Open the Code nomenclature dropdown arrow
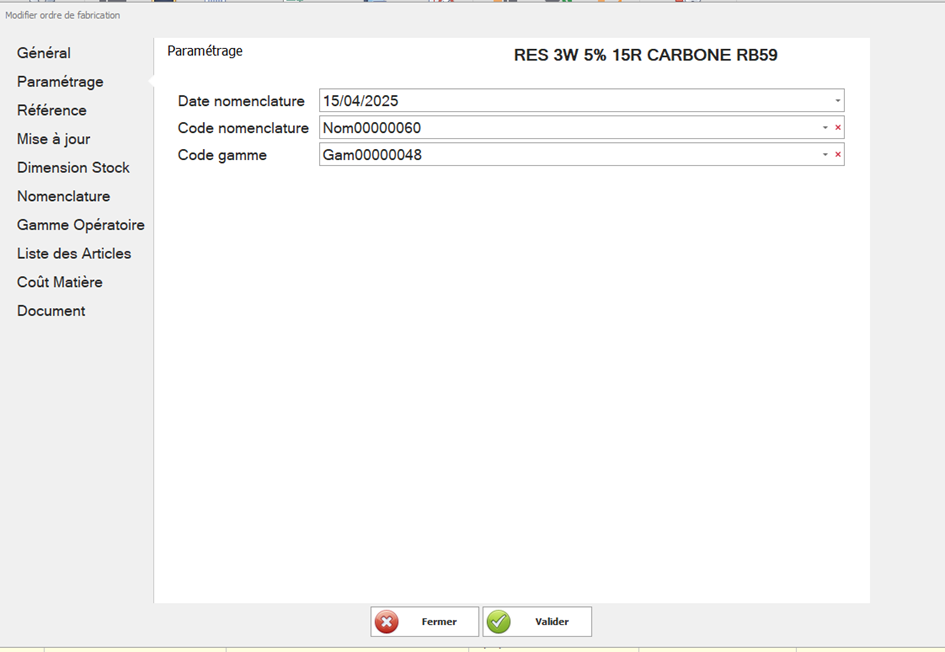Viewport: 945px width, 652px height. click(825, 128)
